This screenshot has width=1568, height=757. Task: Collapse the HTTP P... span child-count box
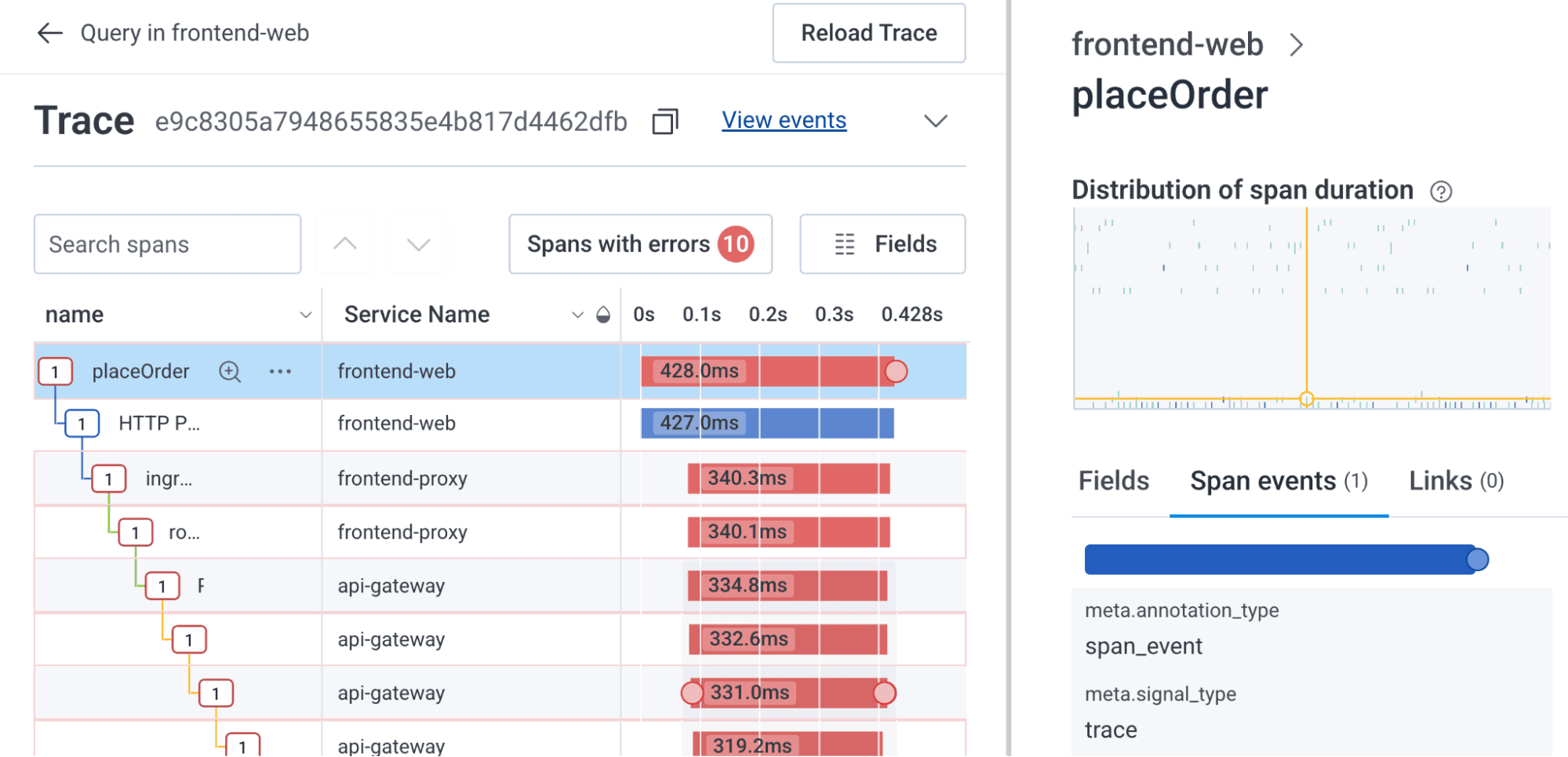[82, 424]
